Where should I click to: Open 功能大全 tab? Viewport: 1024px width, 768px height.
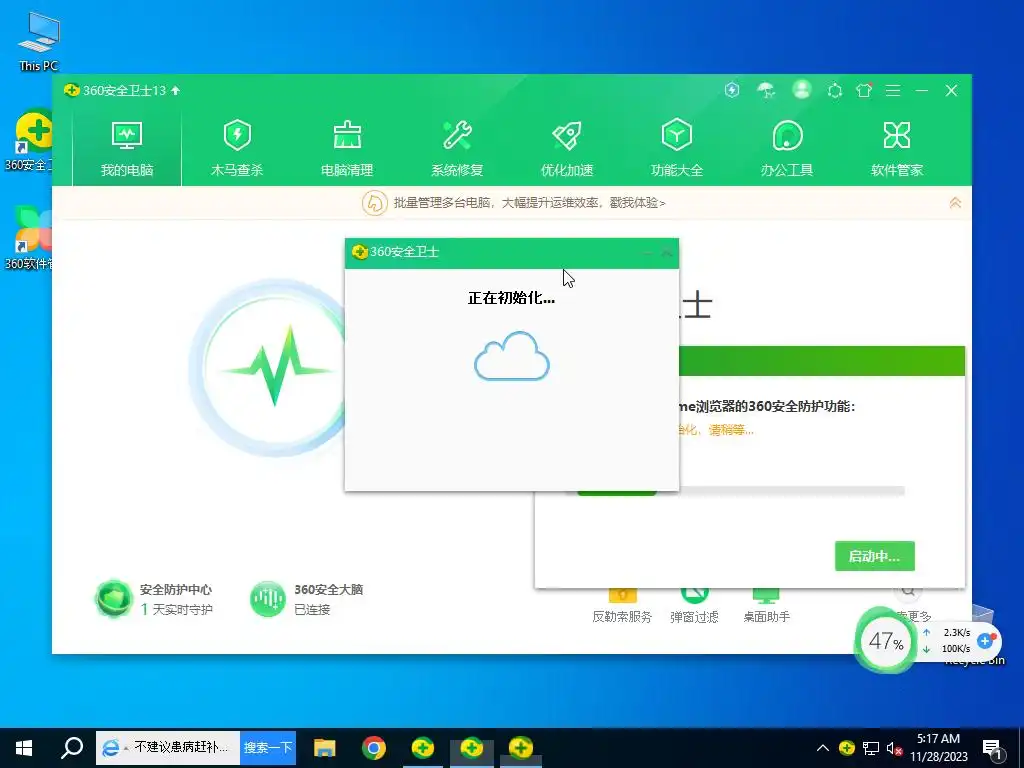677,148
